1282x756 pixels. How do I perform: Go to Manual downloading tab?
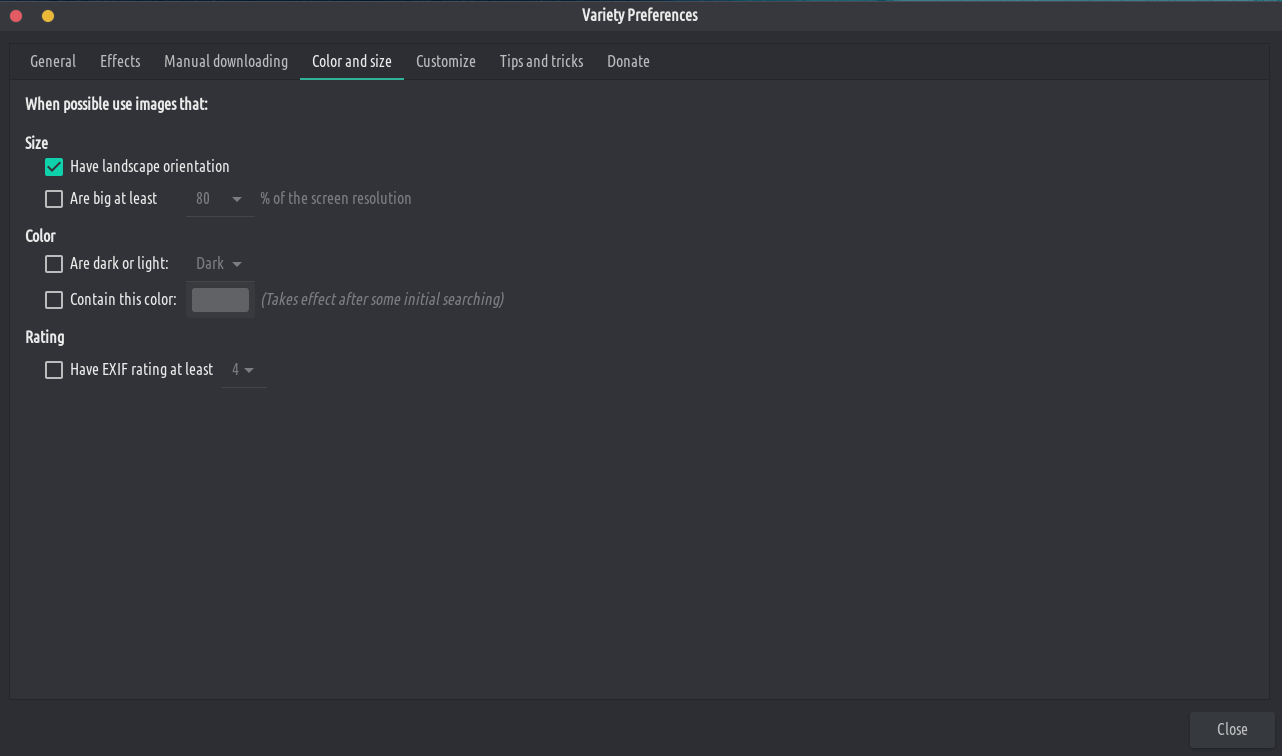(226, 61)
